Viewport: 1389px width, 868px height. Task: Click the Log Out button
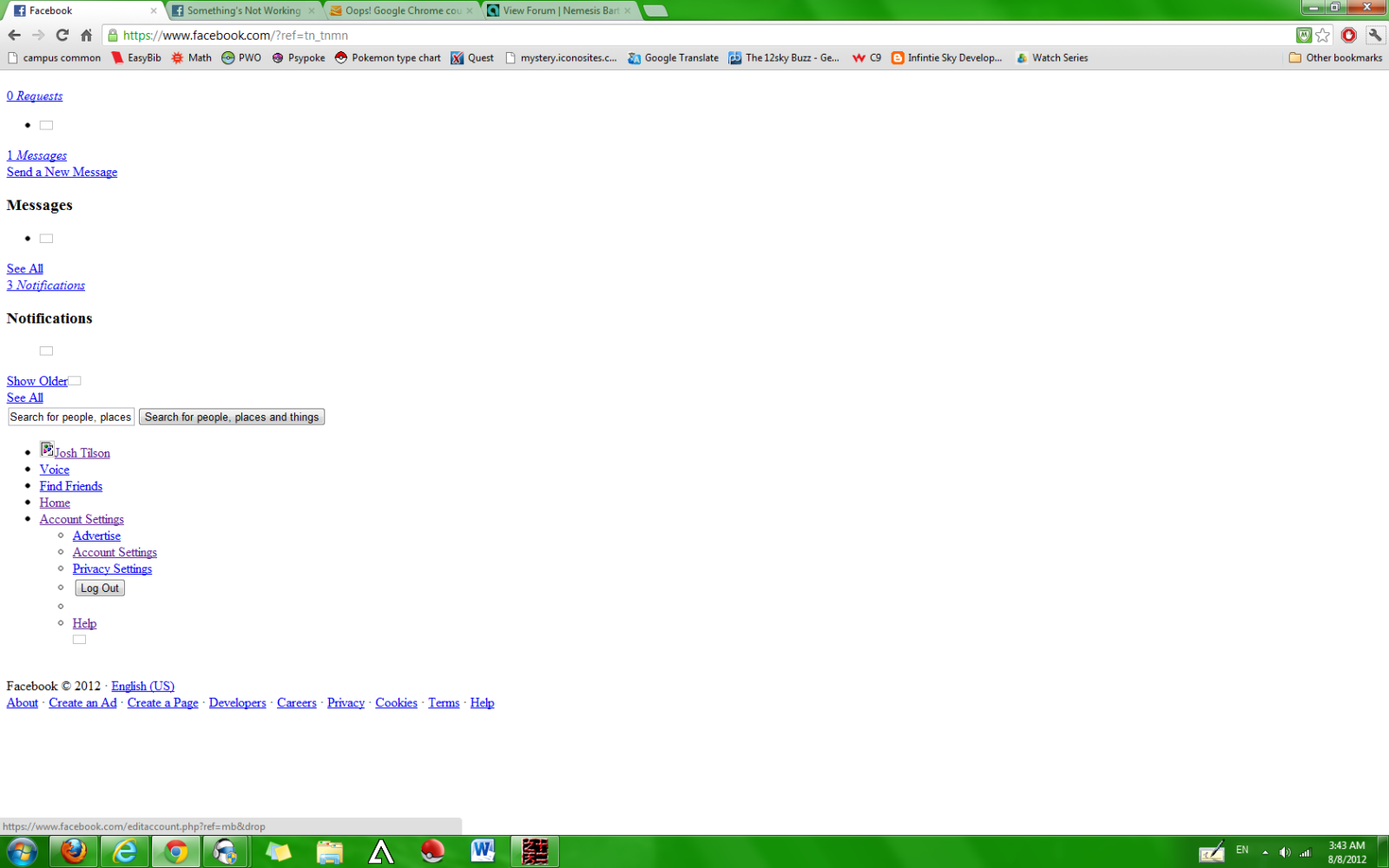(x=100, y=589)
